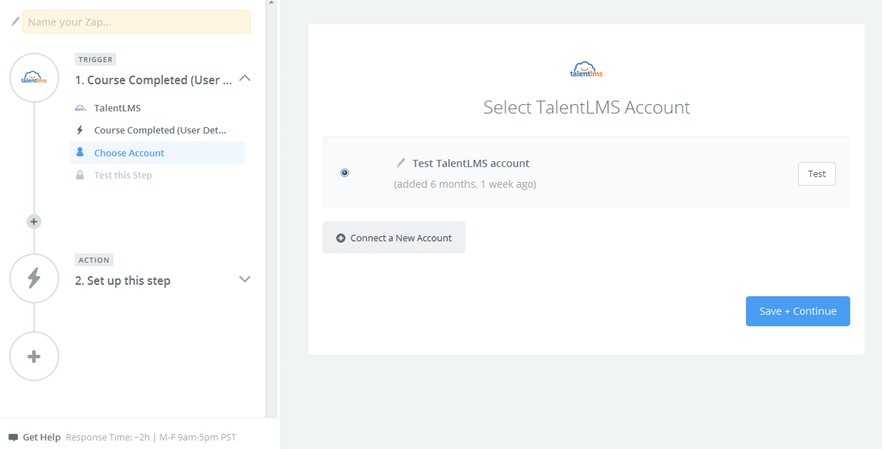Select the Test TalentLMS account radio button
Viewport: 882px width, 449px height.
pyautogui.click(x=345, y=173)
